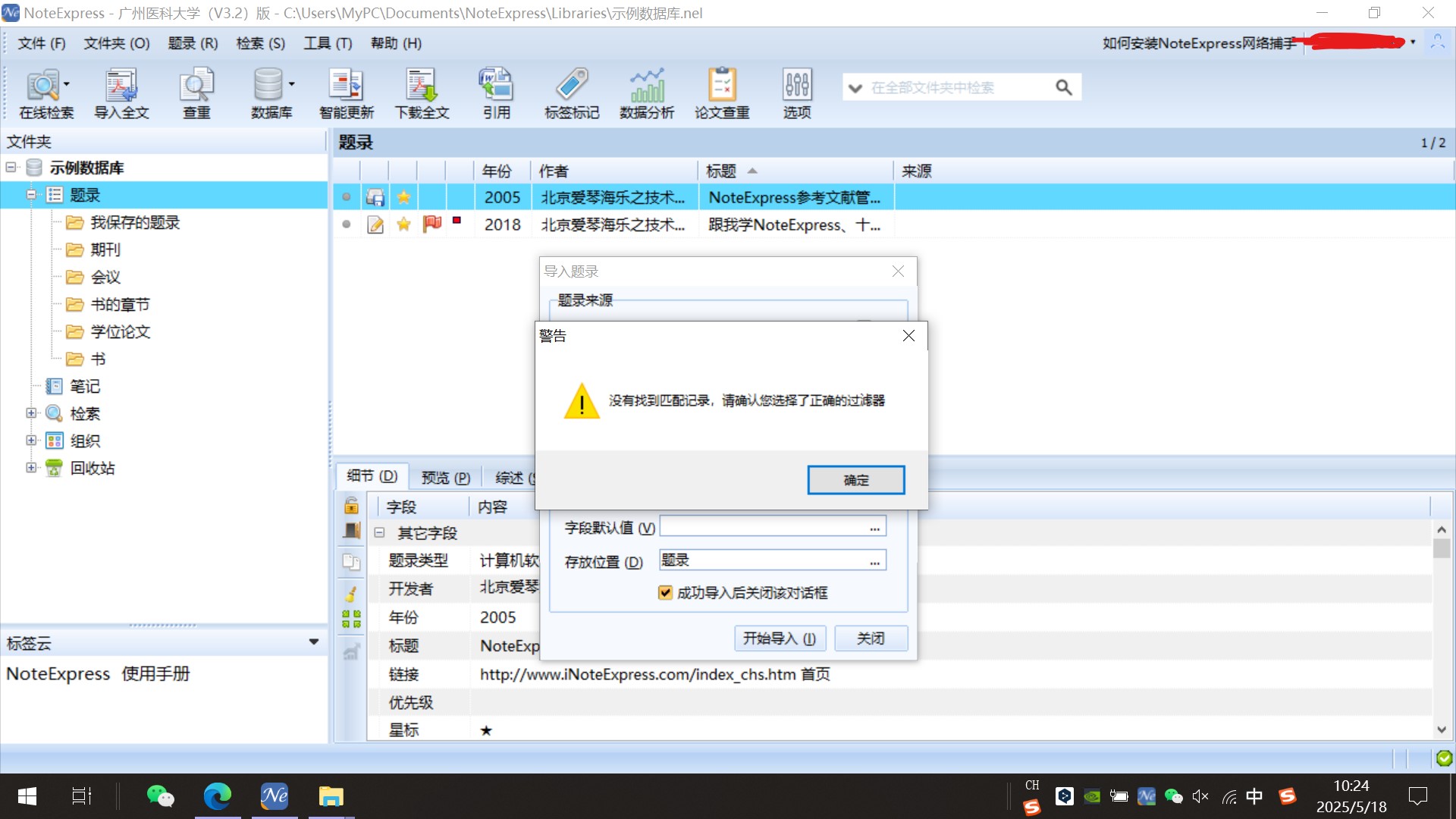Expand the 回收站 tree node
This screenshot has width=1456, height=819.
pyautogui.click(x=31, y=468)
